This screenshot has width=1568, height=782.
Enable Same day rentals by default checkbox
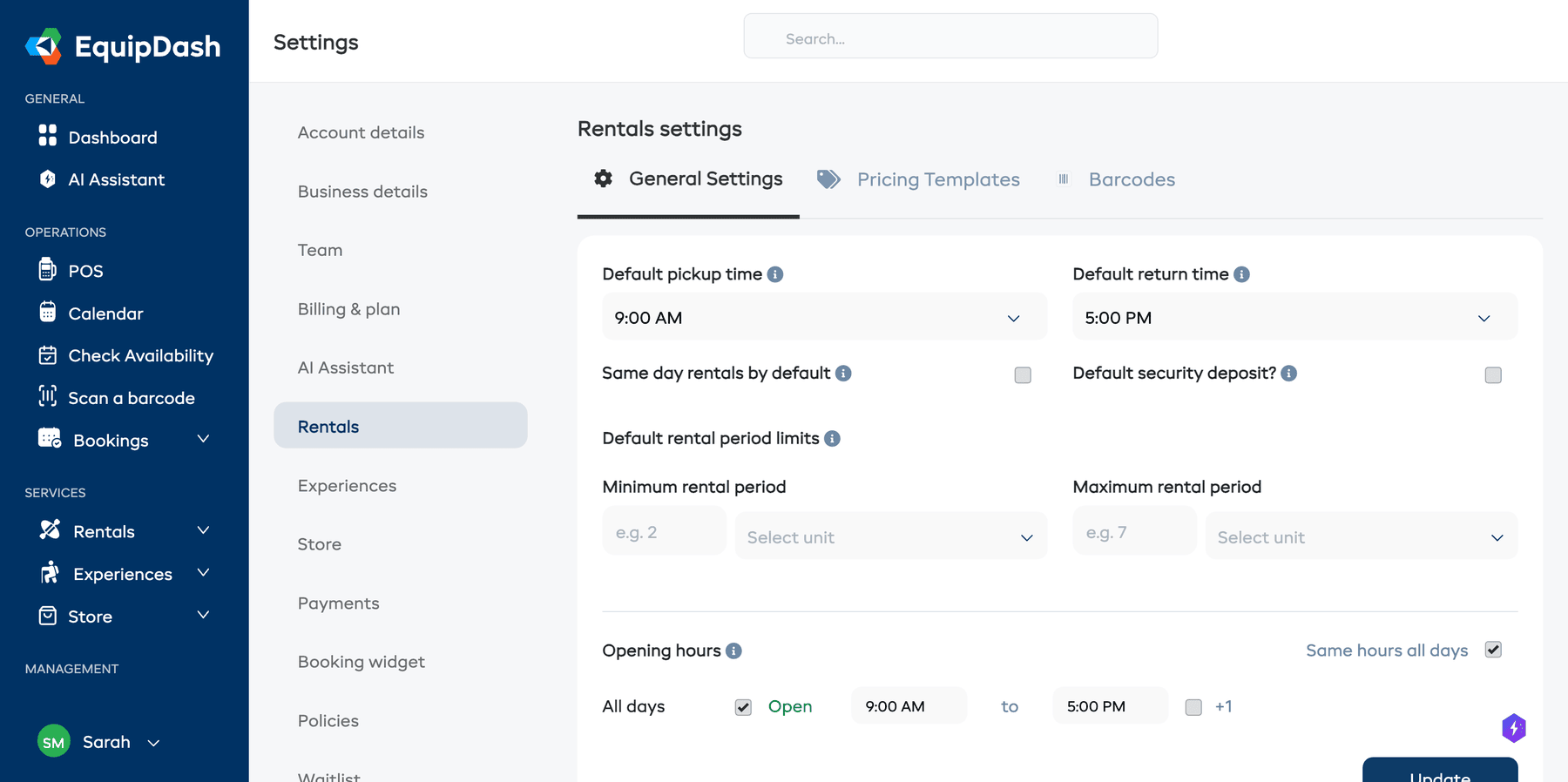click(1023, 375)
